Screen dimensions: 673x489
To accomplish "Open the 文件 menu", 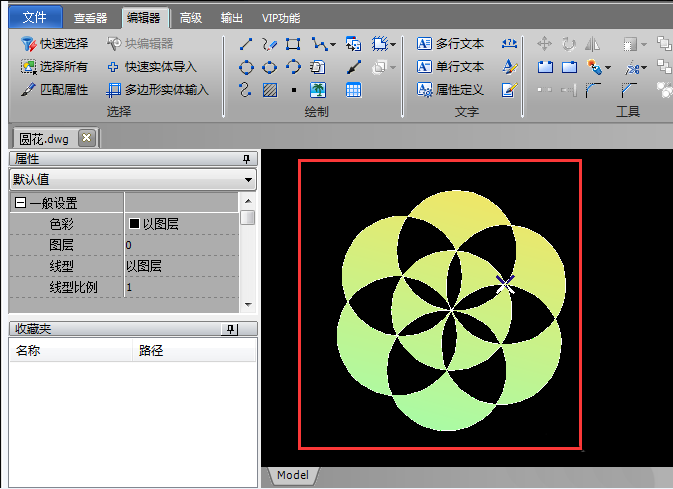I will click(35, 17).
